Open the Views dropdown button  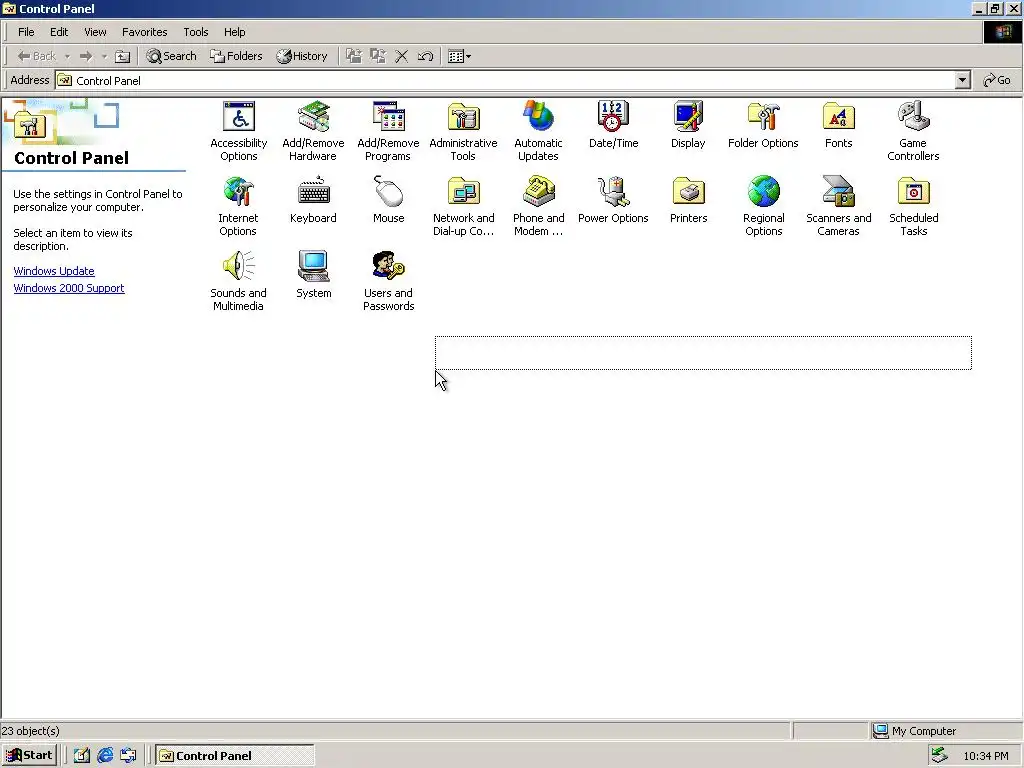[x=460, y=56]
